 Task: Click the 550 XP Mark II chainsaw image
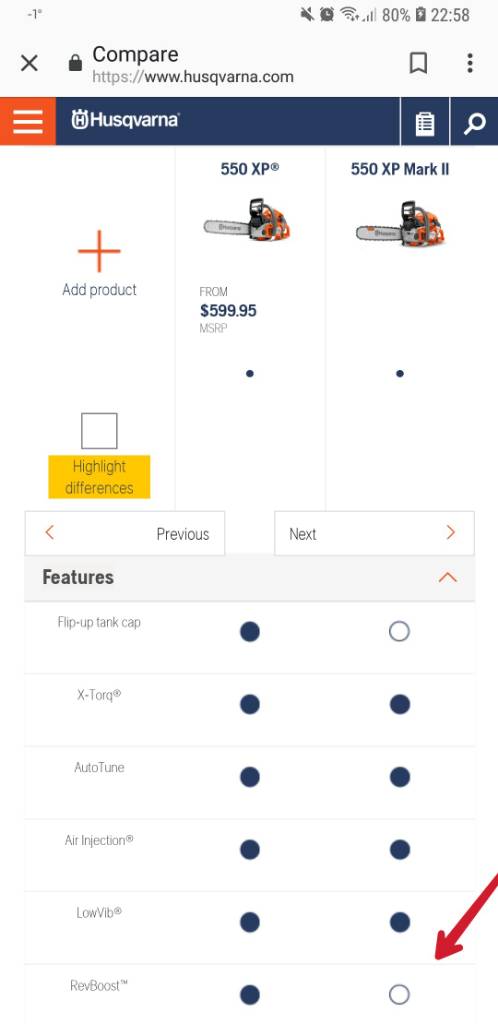point(400,223)
